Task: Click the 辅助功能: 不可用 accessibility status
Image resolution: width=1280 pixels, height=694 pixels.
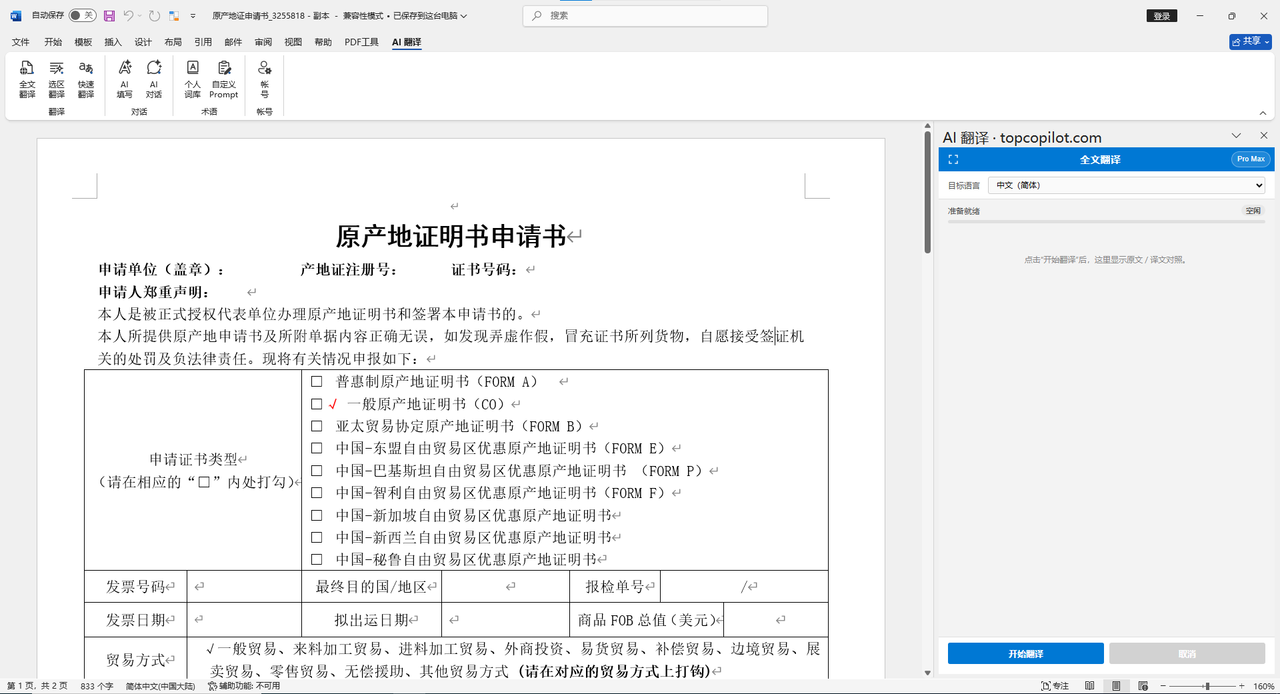Action: 244,686
